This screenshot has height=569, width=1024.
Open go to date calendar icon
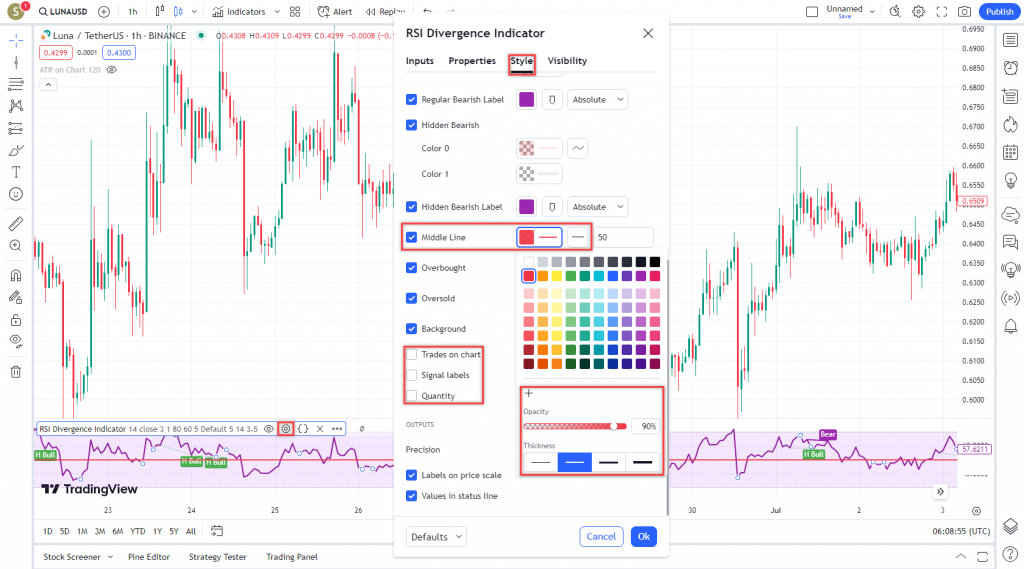[x=217, y=531]
